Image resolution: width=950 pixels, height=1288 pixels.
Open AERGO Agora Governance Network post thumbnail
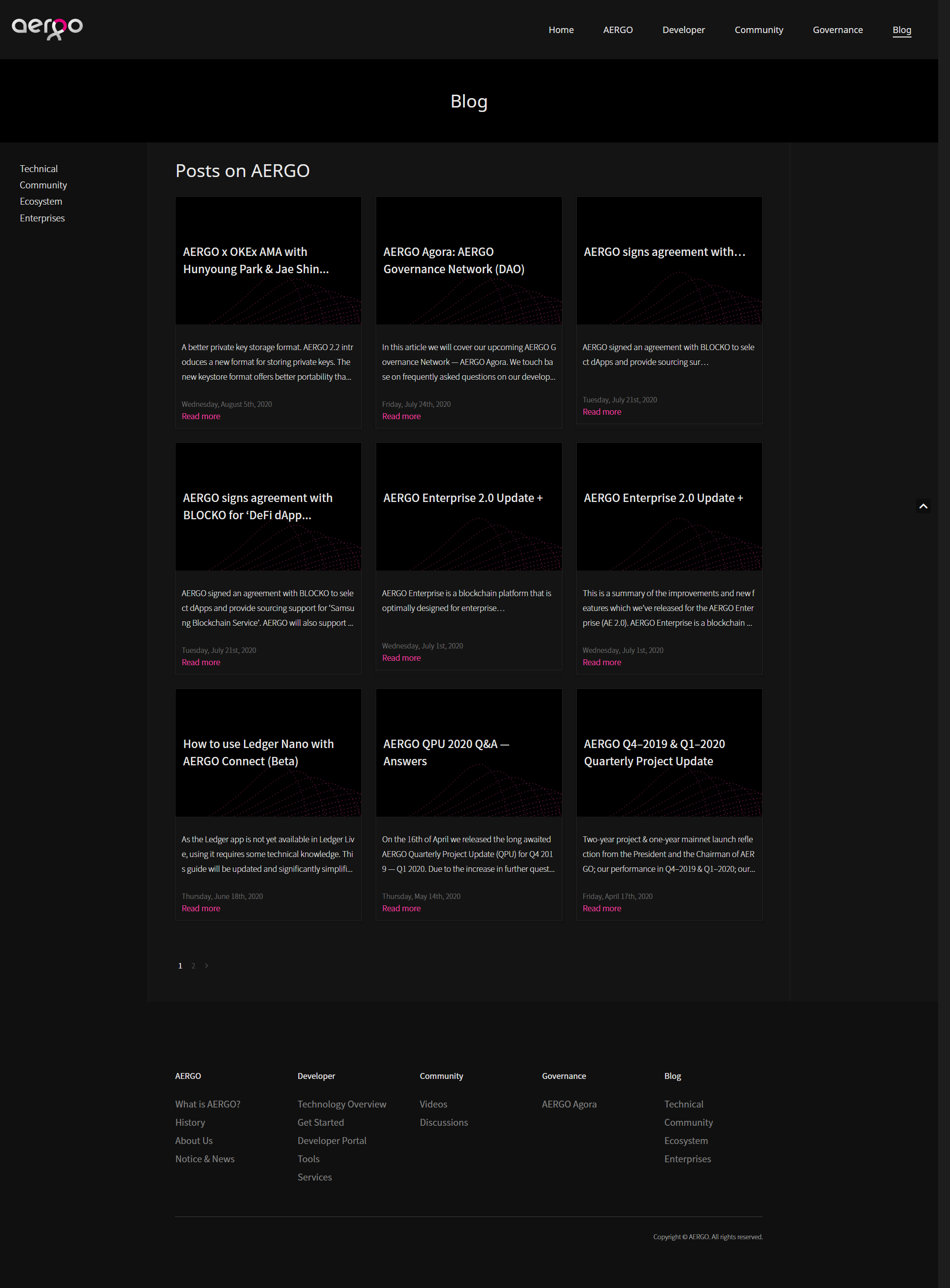tap(469, 260)
